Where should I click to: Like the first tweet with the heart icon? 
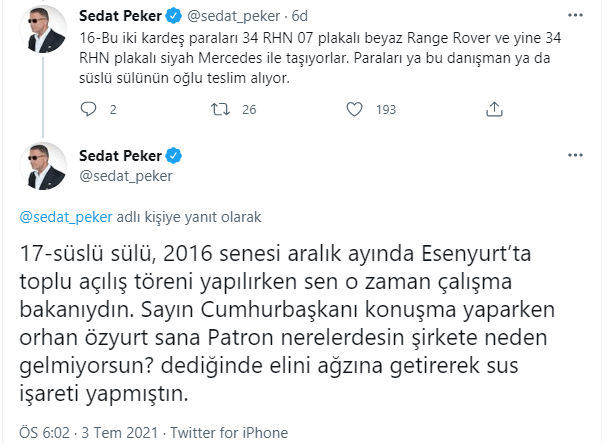click(353, 110)
